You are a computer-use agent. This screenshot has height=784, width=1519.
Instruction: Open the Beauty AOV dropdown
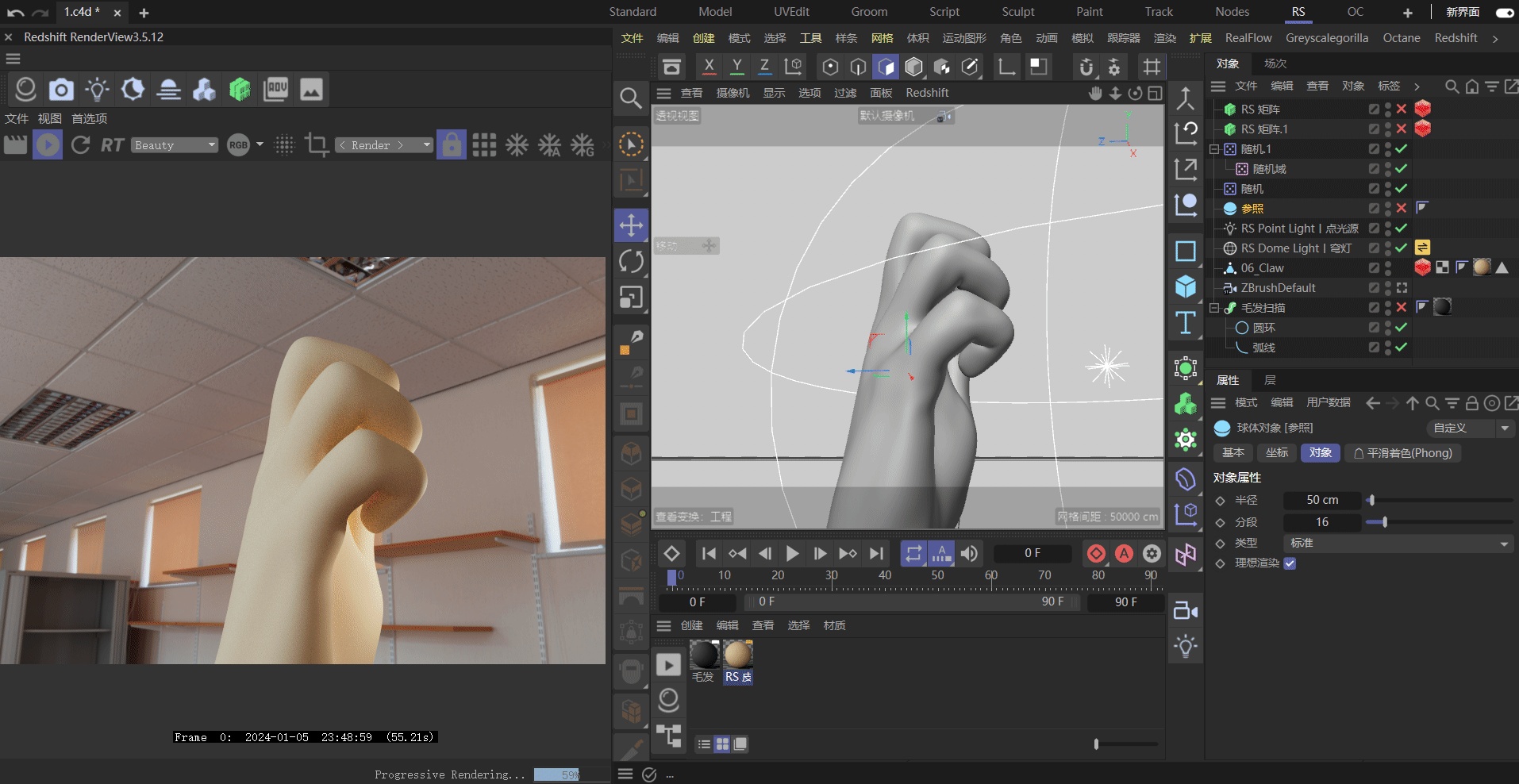pyautogui.click(x=175, y=145)
